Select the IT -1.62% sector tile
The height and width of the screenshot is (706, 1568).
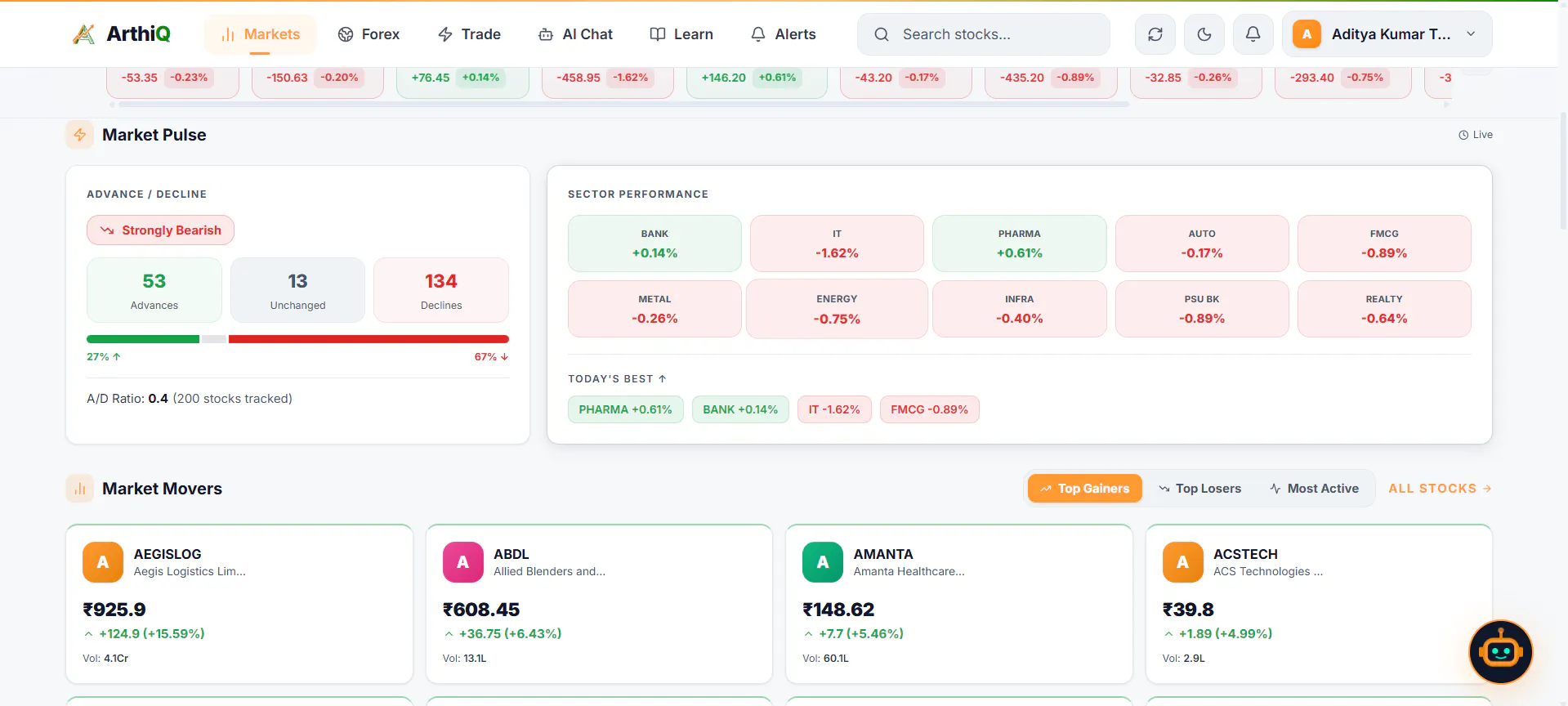click(x=837, y=244)
